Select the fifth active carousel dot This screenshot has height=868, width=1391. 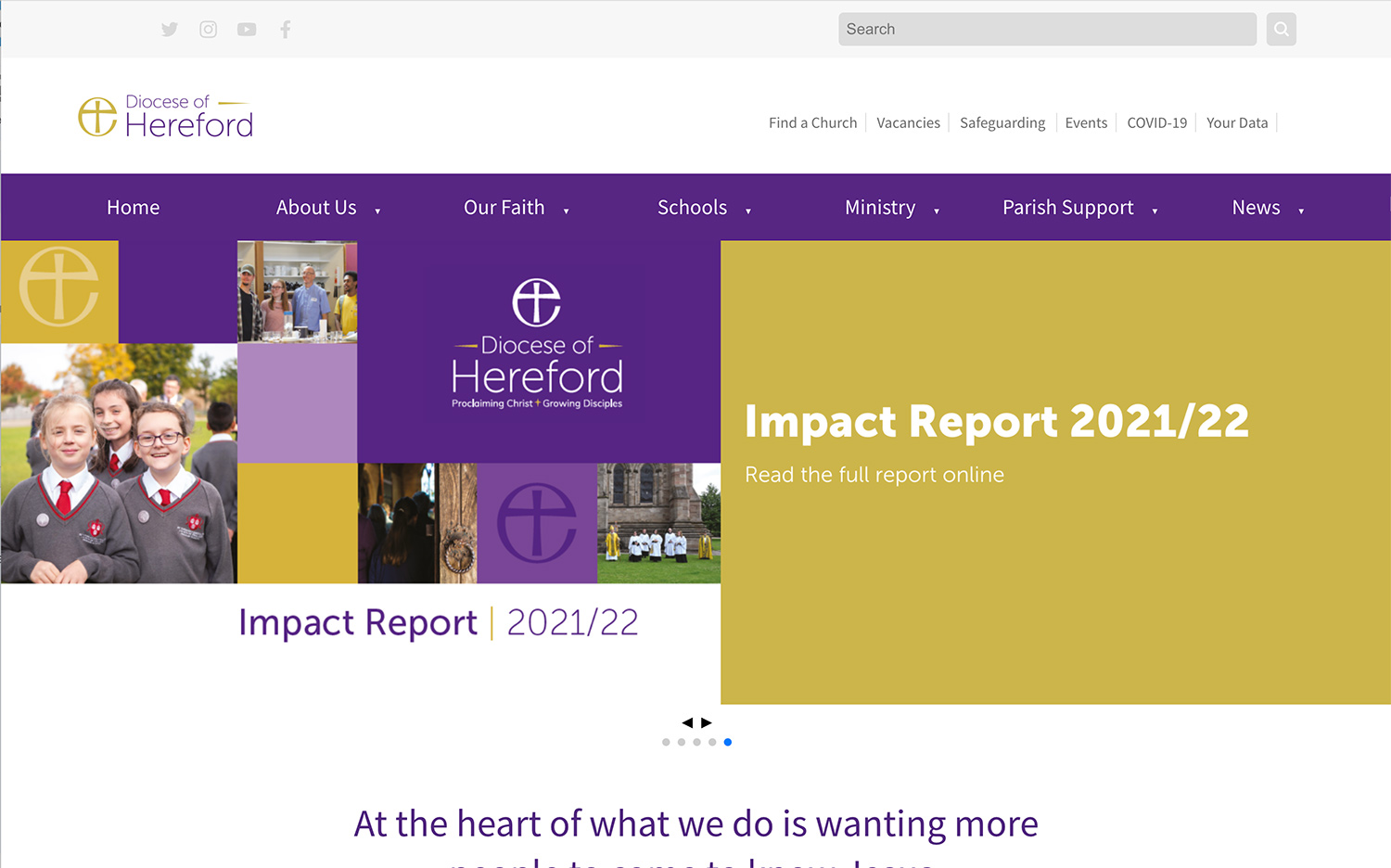728,742
